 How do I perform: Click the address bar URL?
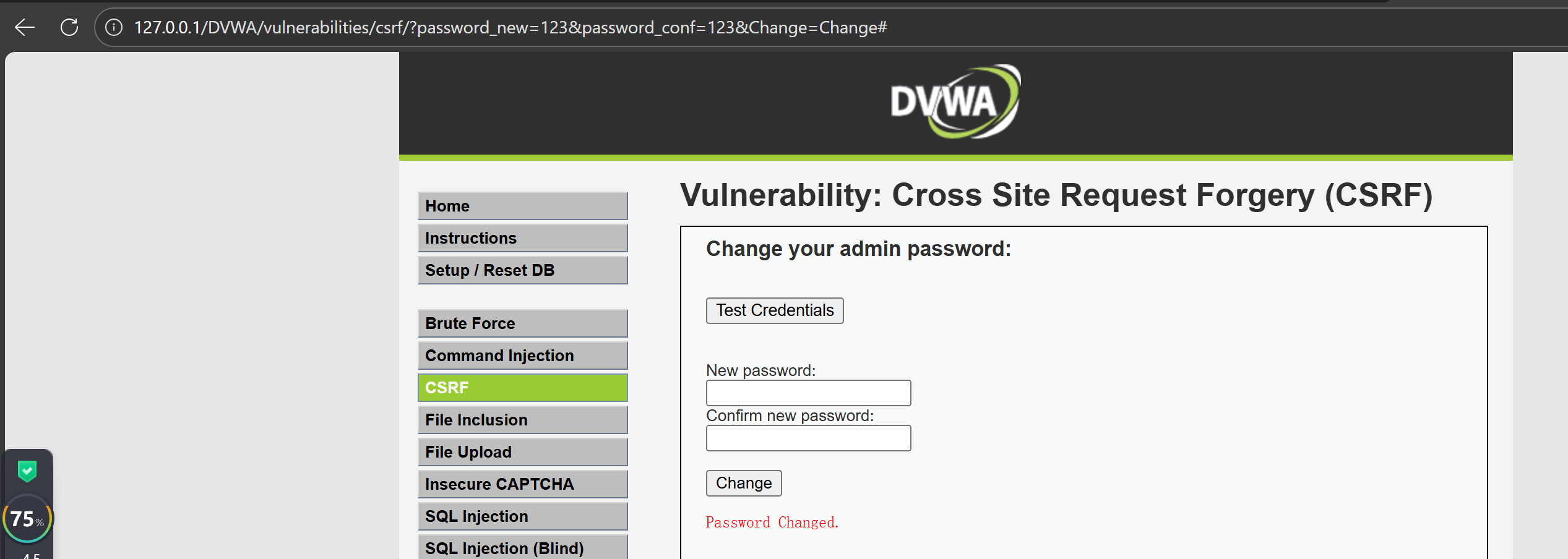point(510,27)
